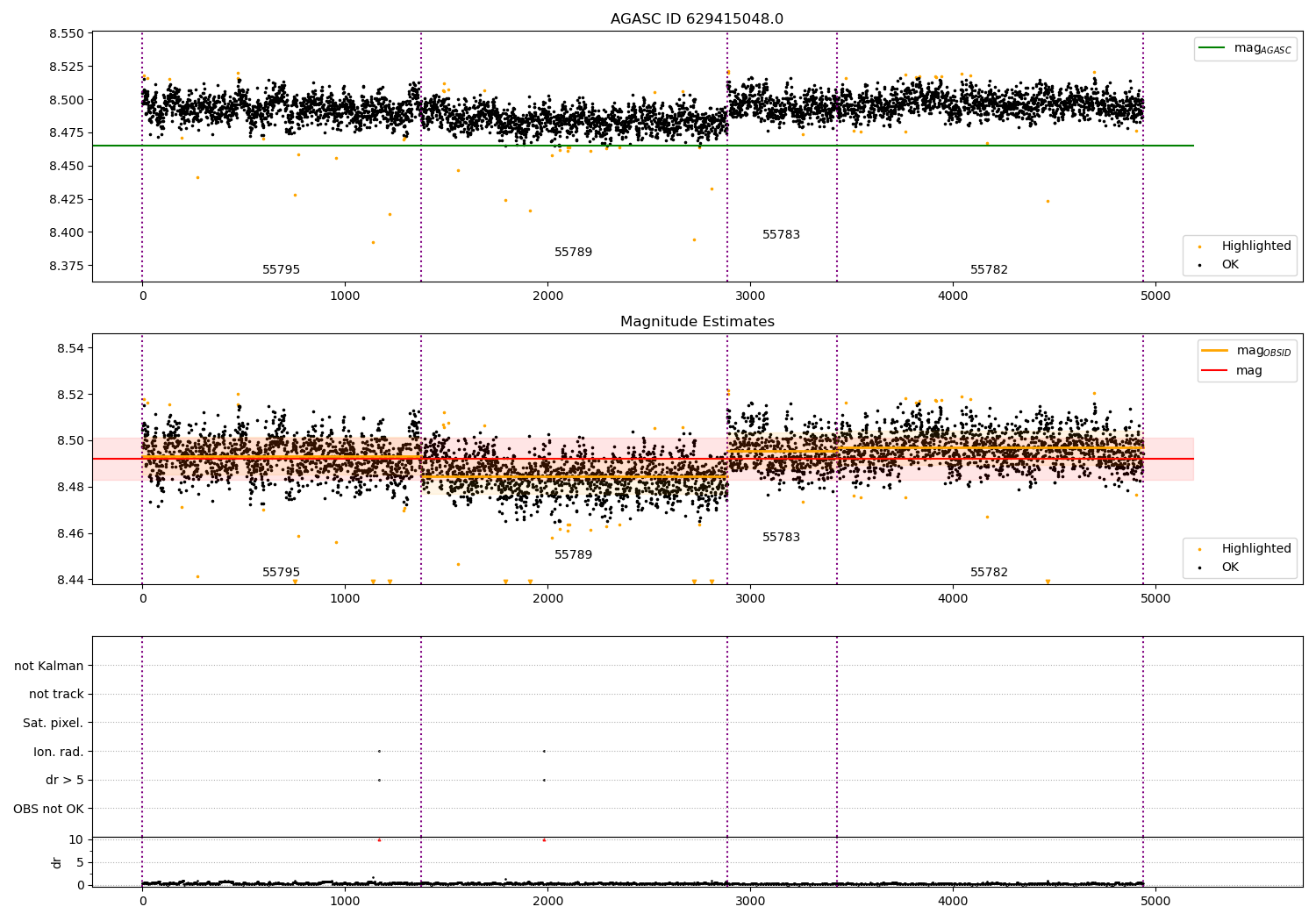
Task: Click OBSID label 55782 in the top plot
Action: (989, 270)
